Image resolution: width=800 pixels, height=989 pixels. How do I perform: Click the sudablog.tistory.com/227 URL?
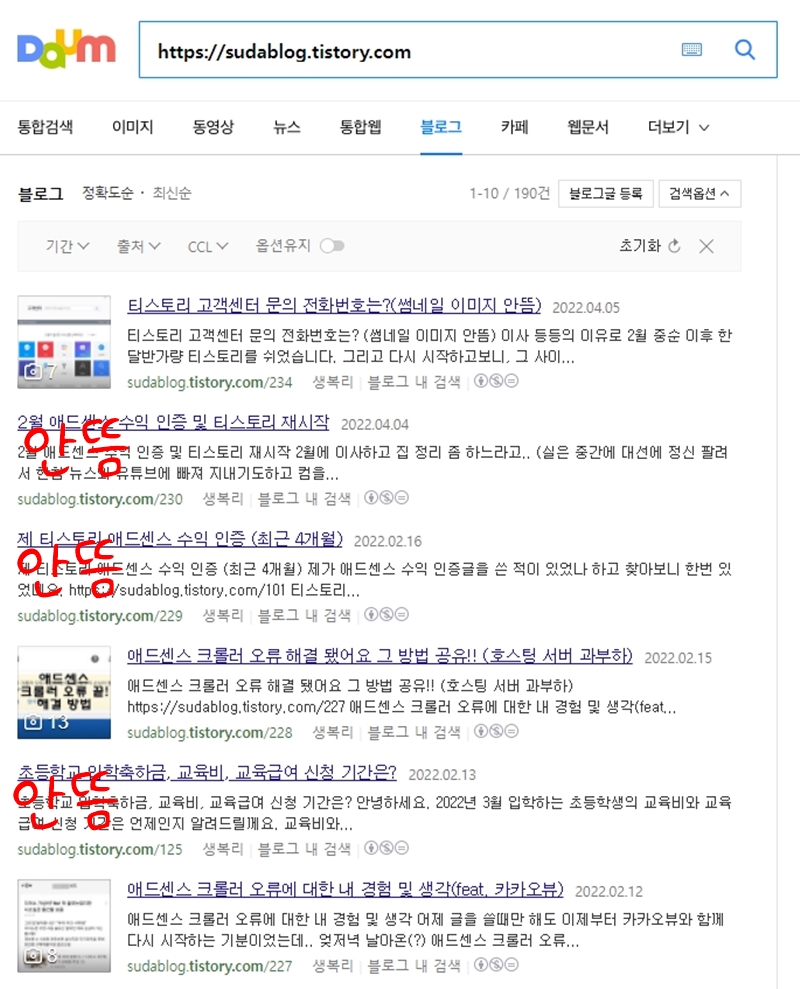pyautogui.click(x=209, y=966)
